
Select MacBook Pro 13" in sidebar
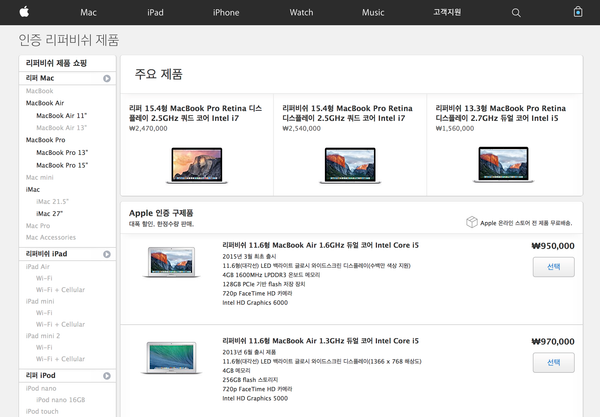(62, 153)
